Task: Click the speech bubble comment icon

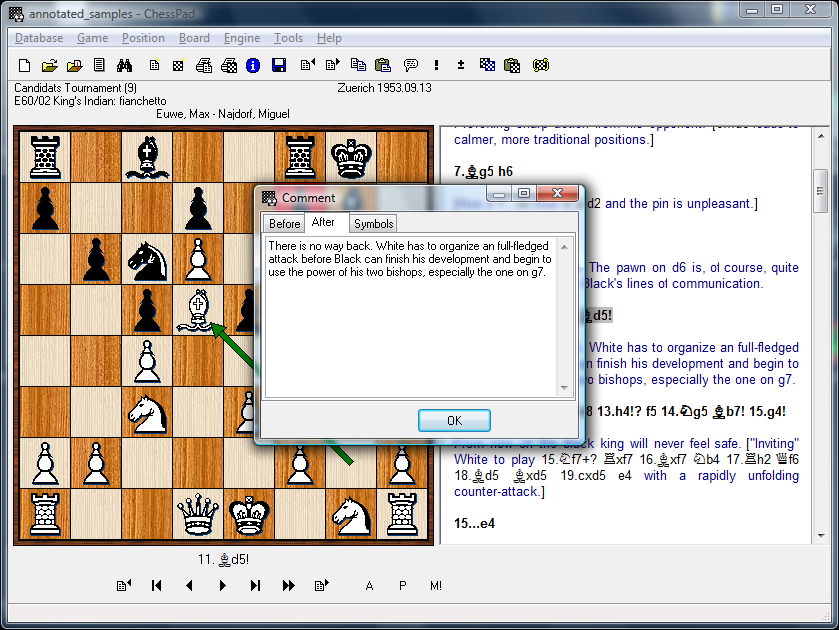Action: [410, 66]
